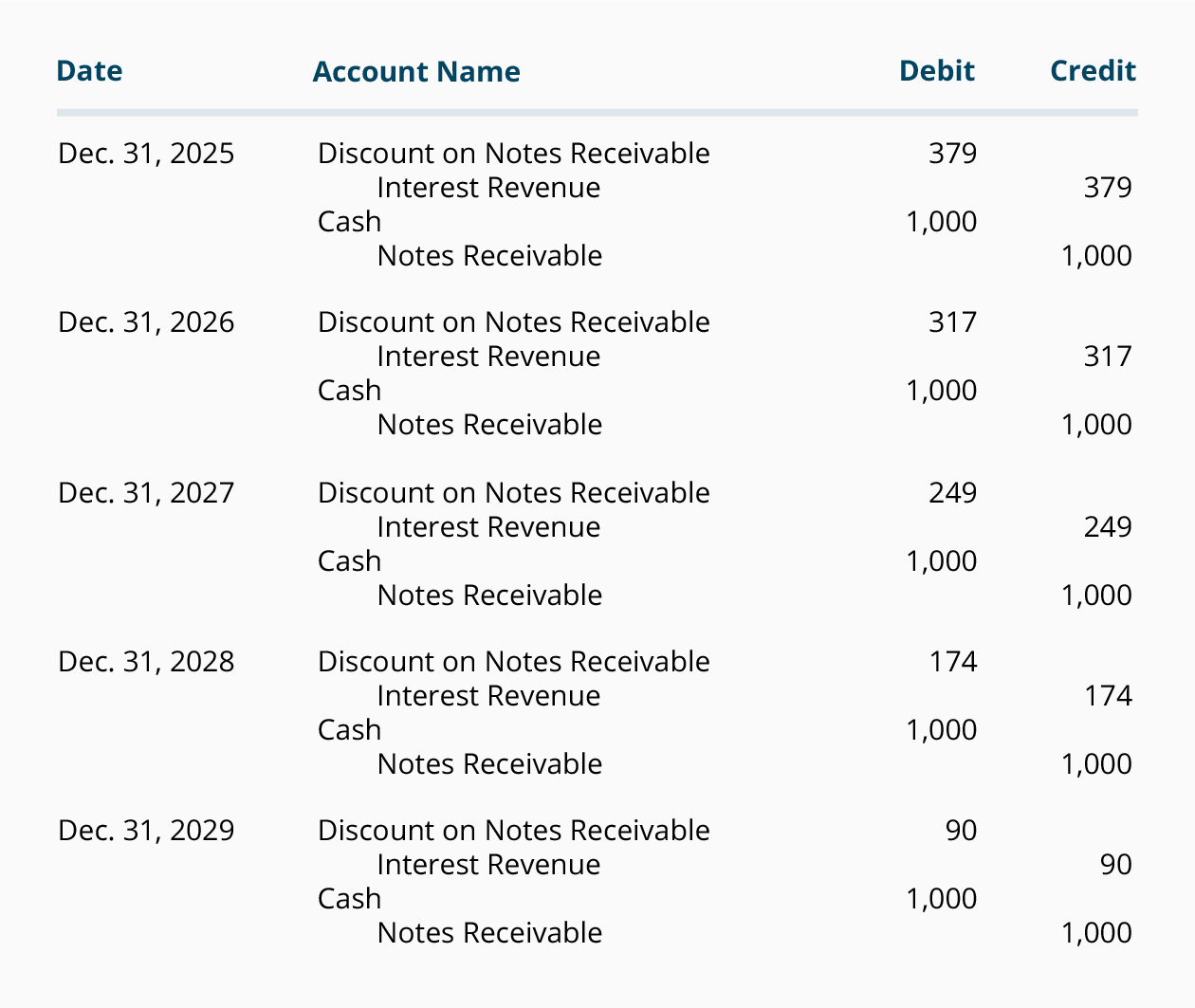Select the Dec. 31, 2025 date cell

click(146, 154)
